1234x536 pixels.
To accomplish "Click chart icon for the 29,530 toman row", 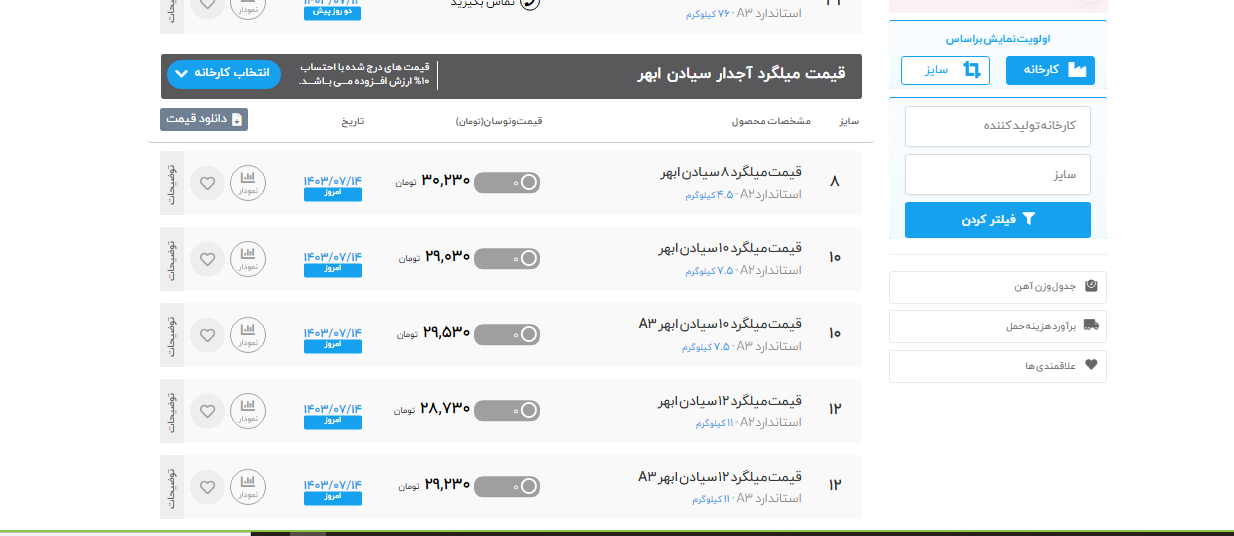I will coord(248,335).
